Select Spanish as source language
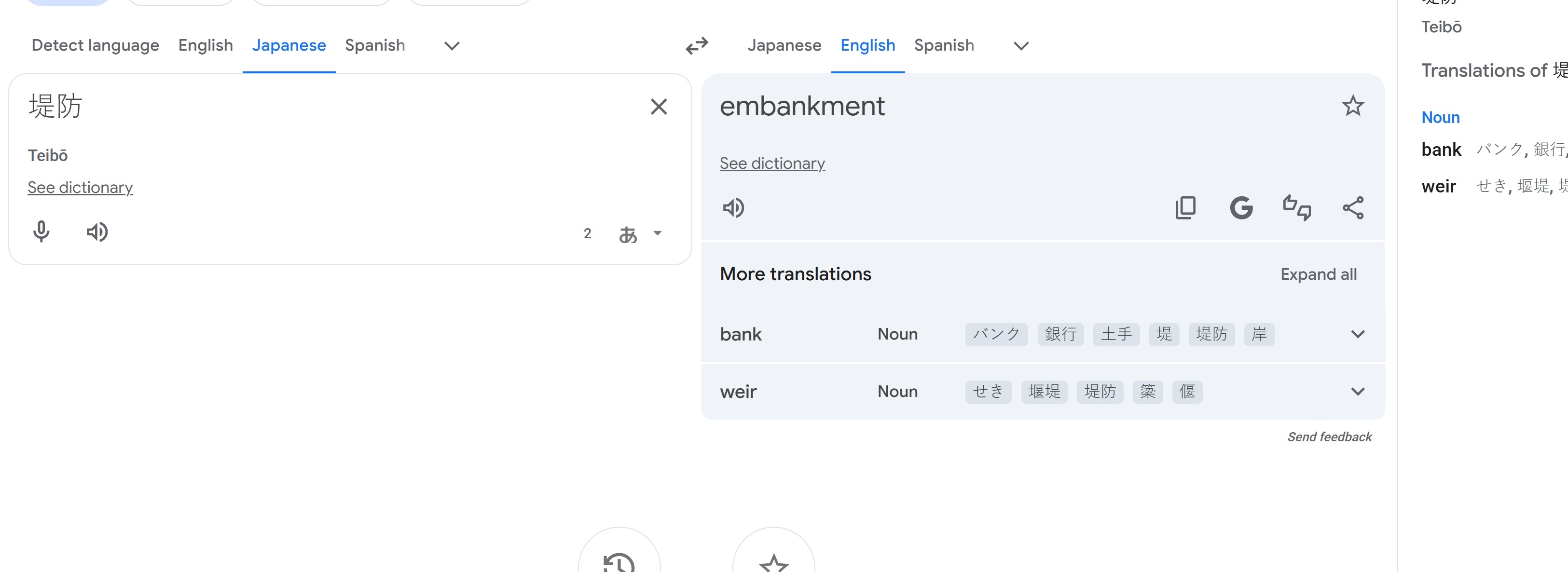 375,46
